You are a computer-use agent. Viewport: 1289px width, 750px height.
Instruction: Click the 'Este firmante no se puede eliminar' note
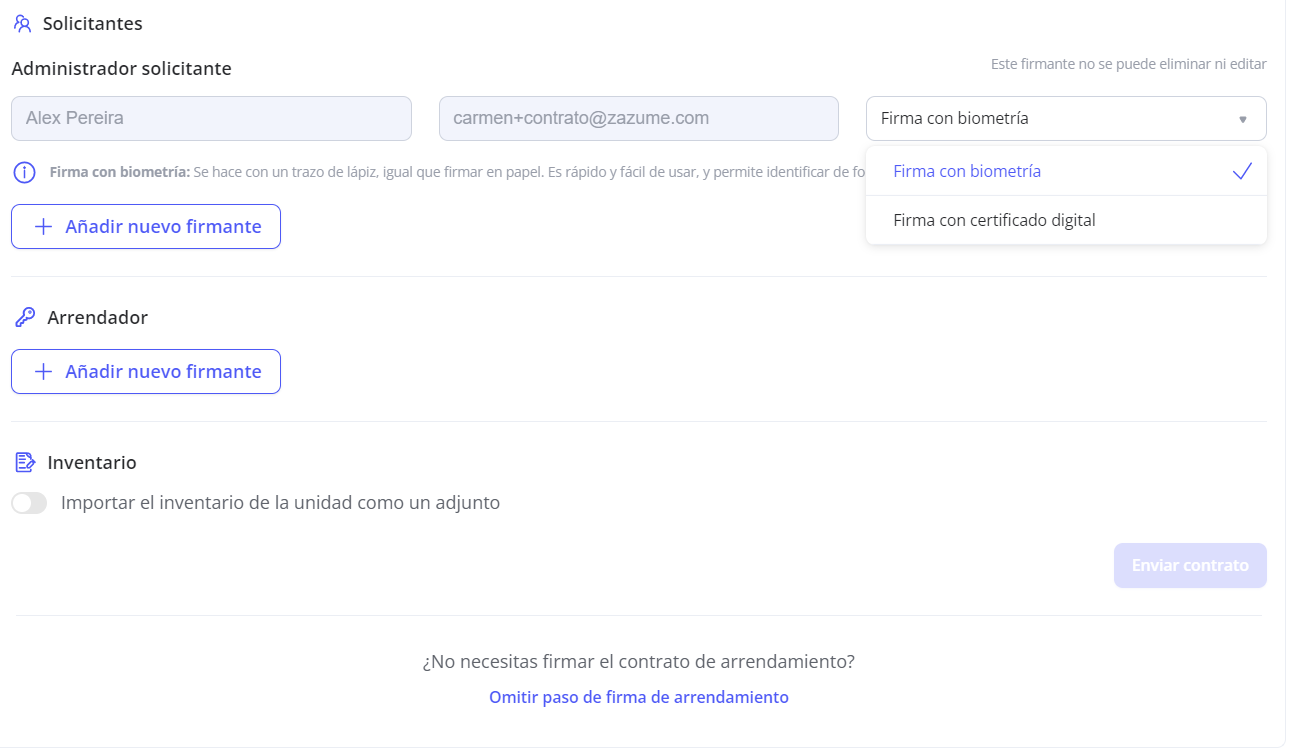(1128, 64)
